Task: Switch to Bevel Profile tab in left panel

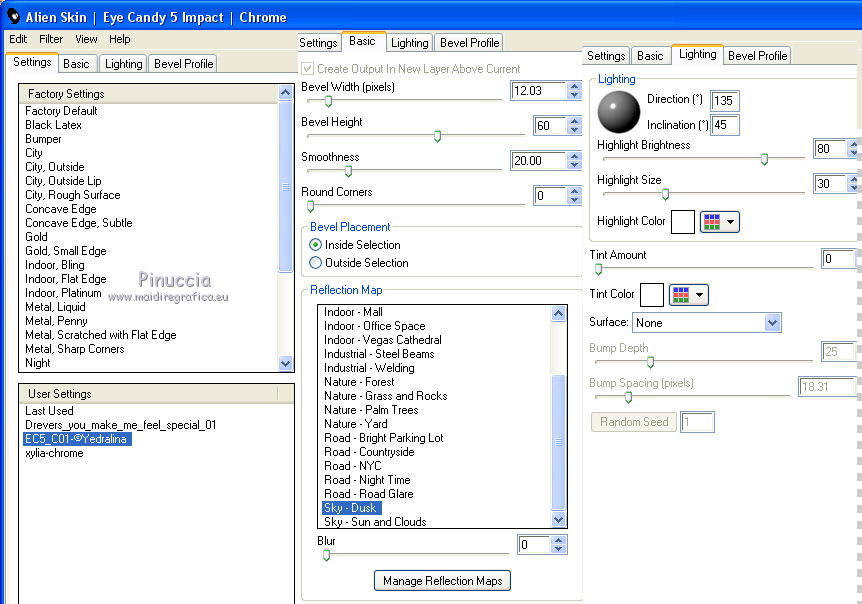Action: [x=184, y=64]
